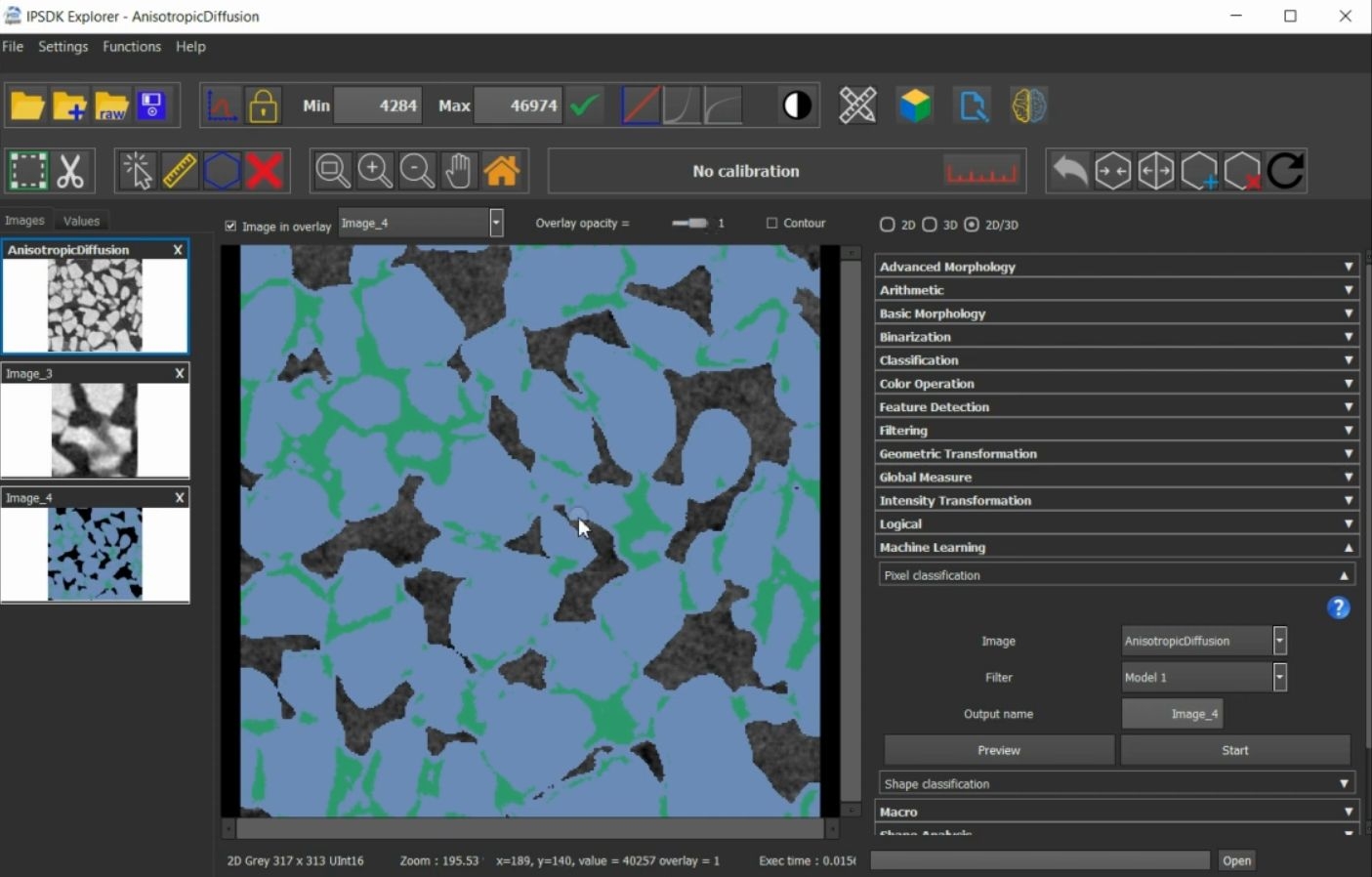Open the Functions menu
This screenshot has width=1372, height=877.
click(132, 47)
